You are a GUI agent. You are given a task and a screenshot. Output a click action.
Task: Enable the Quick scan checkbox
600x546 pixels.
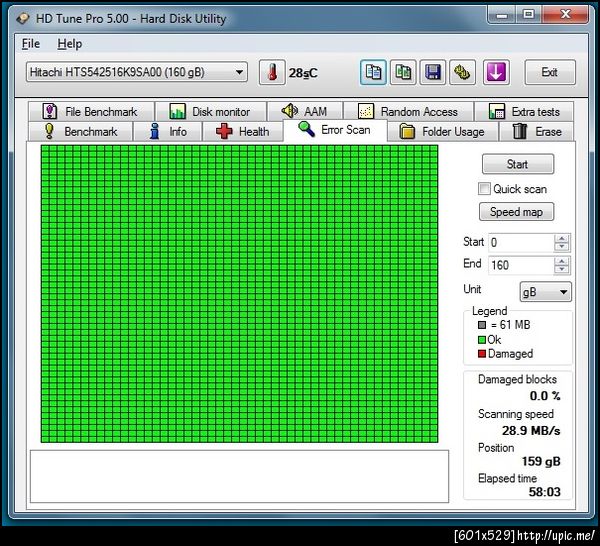point(484,189)
